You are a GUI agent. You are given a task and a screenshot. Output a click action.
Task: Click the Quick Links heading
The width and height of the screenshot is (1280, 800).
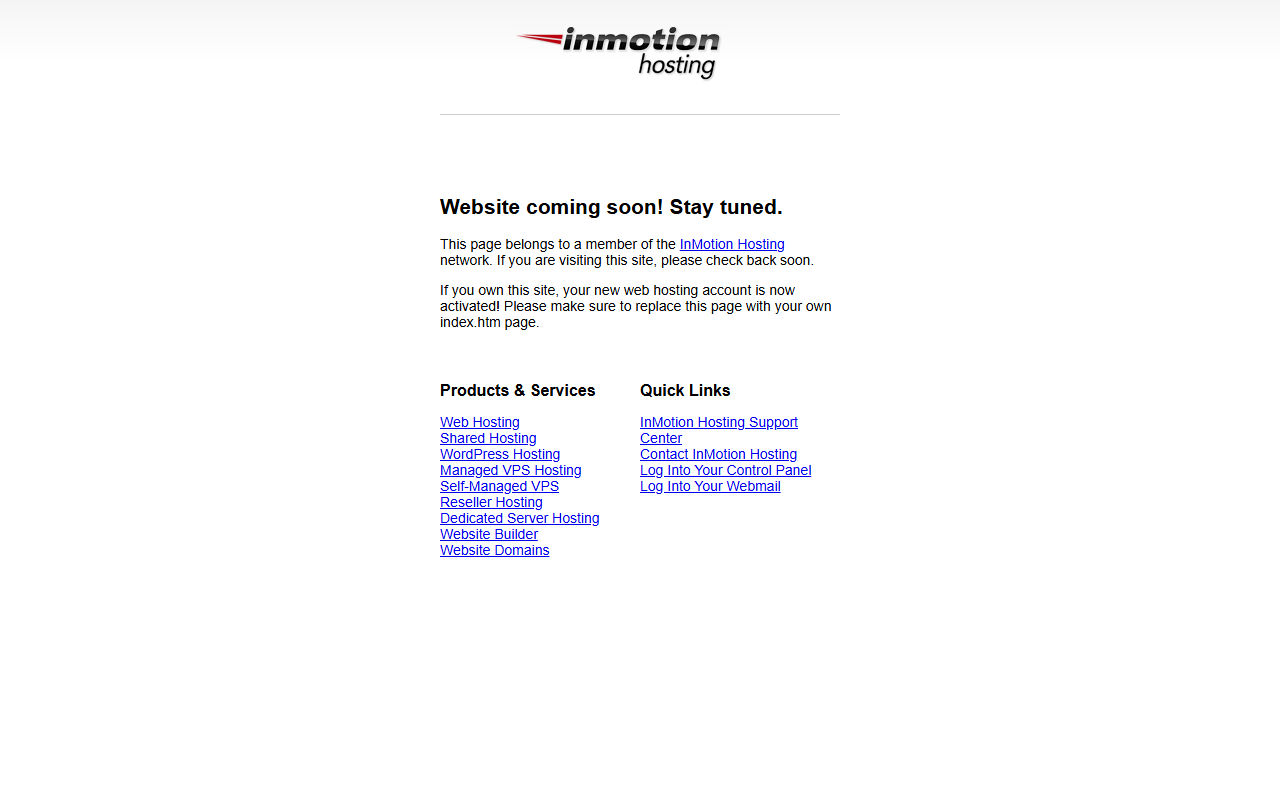coord(685,390)
